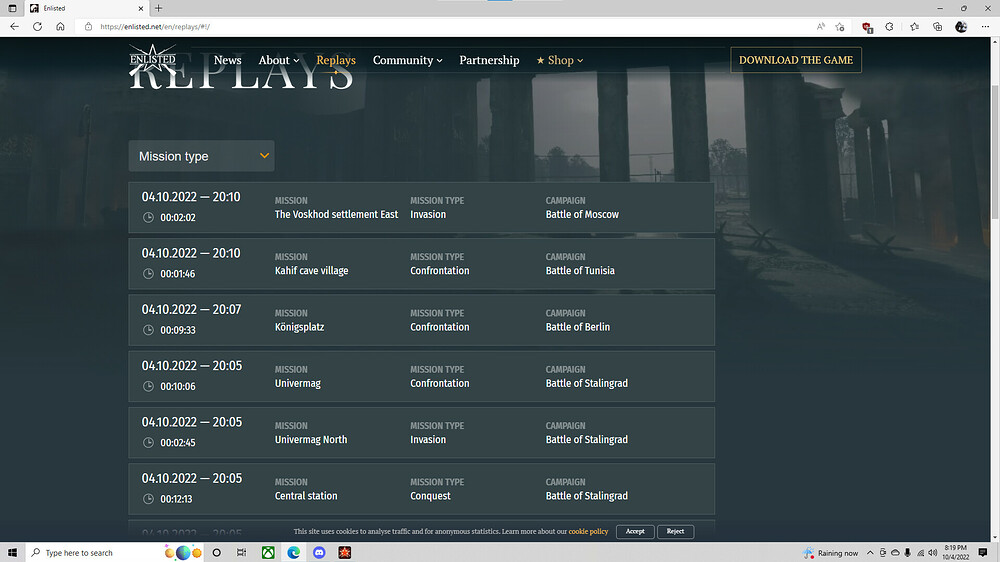Open the Shop dropdown menu

pyautogui.click(x=559, y=60)
